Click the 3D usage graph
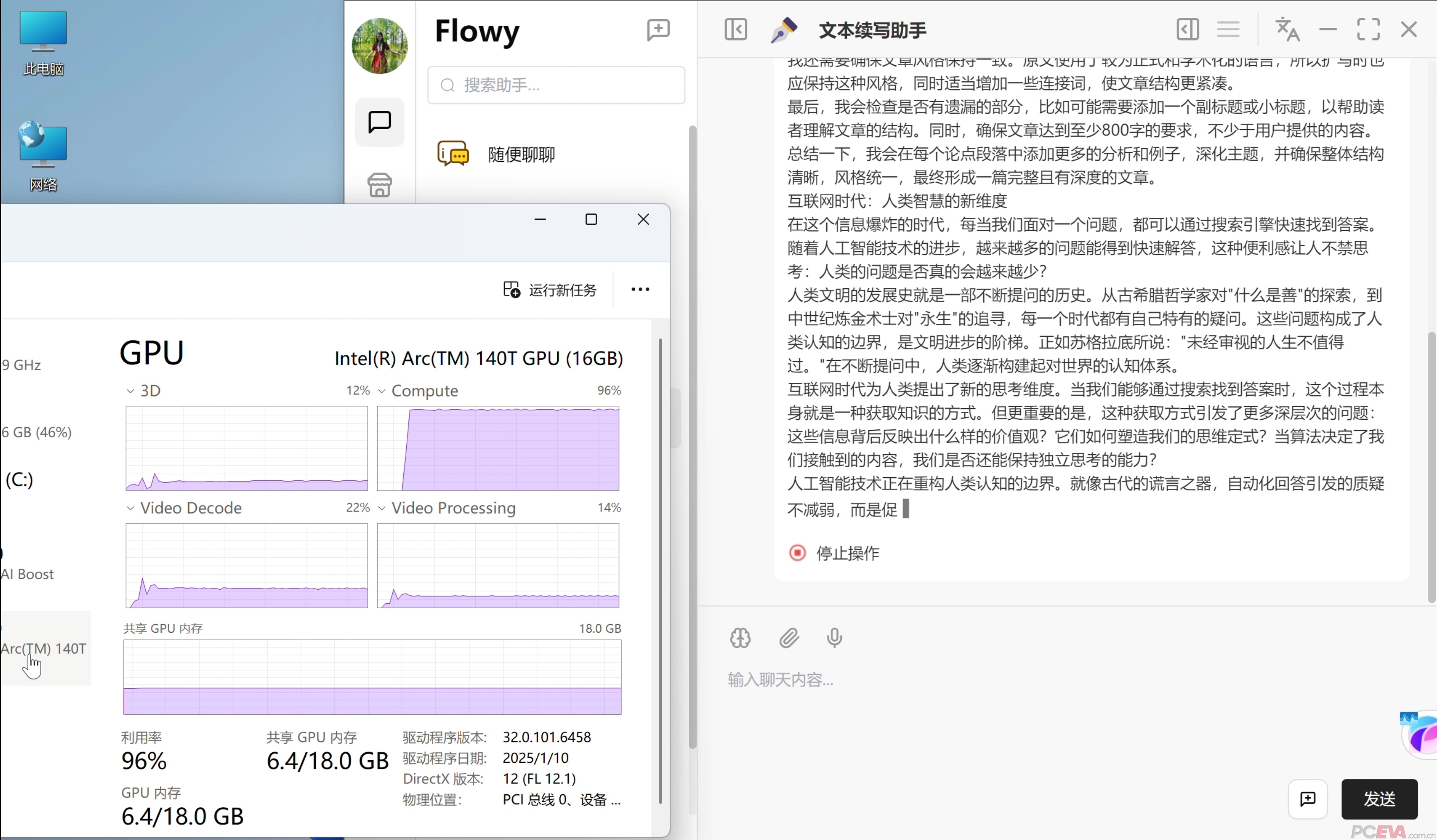This screenshot has height=840, width=1437. pos(246,448)
